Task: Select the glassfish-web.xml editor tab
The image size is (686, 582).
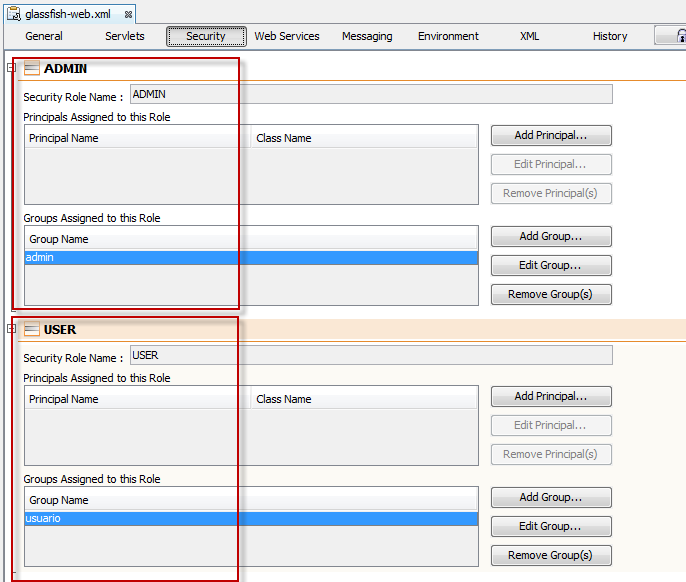Action: click(70, 14)
